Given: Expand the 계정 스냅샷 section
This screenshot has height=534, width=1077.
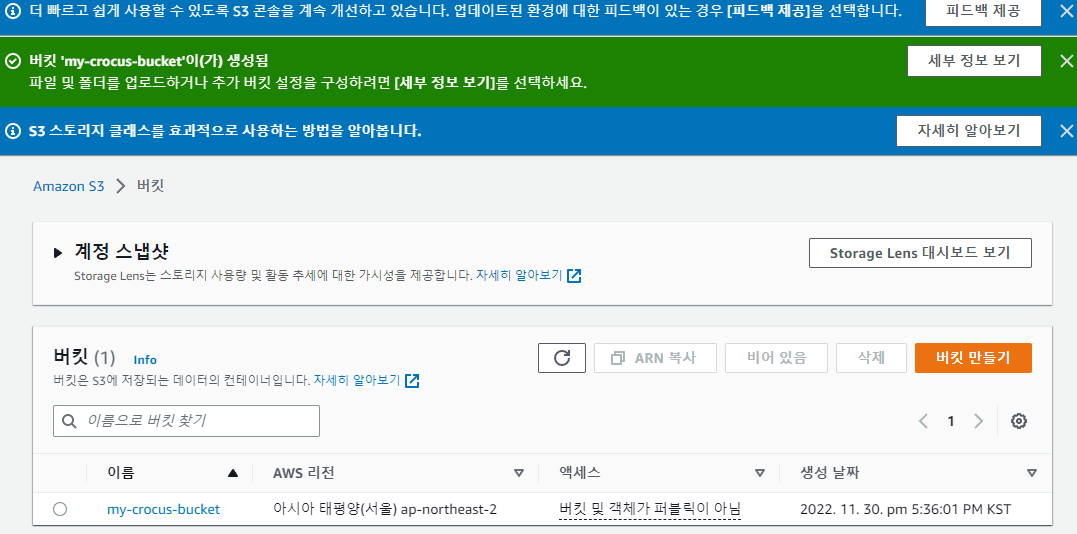Looking at the screenshot, I should 58,253.
